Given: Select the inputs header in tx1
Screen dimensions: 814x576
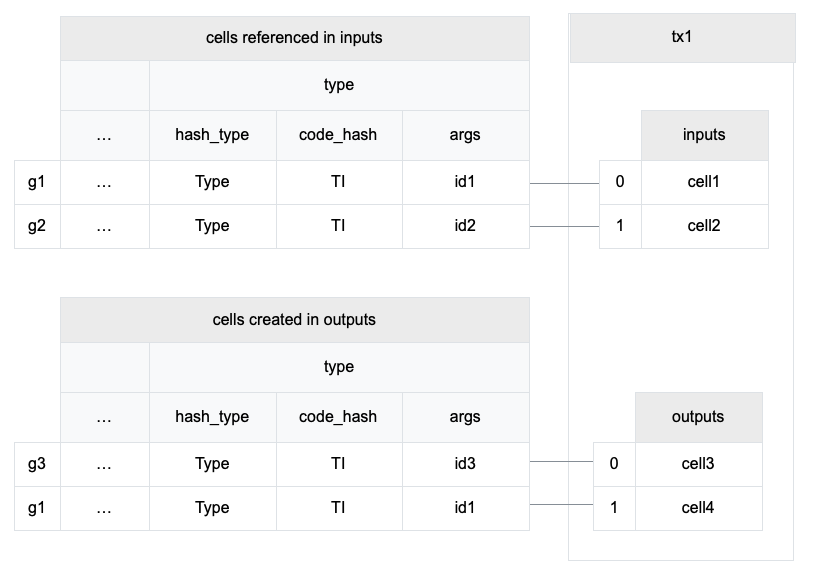Looking at the screenshot, I should click(704, 135).
